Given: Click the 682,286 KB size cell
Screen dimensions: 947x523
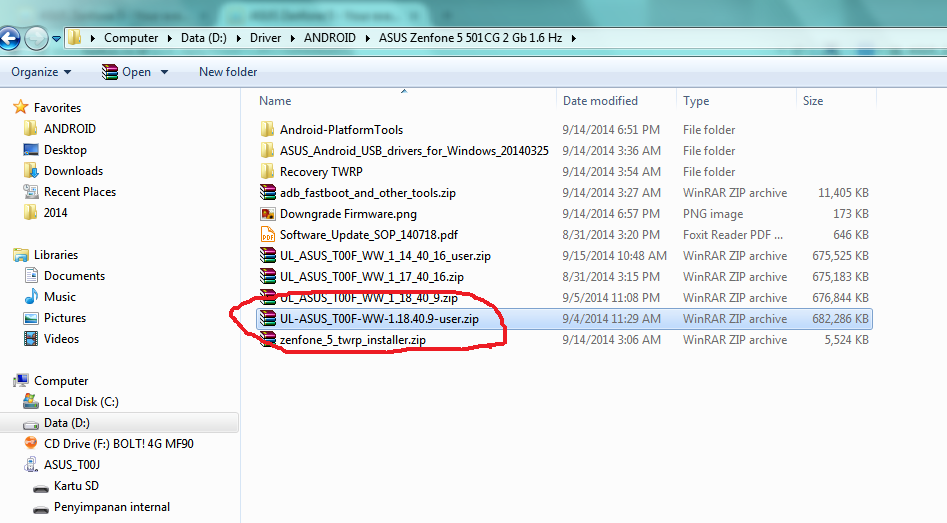Looking at the screenshot, I should [840, 318].
